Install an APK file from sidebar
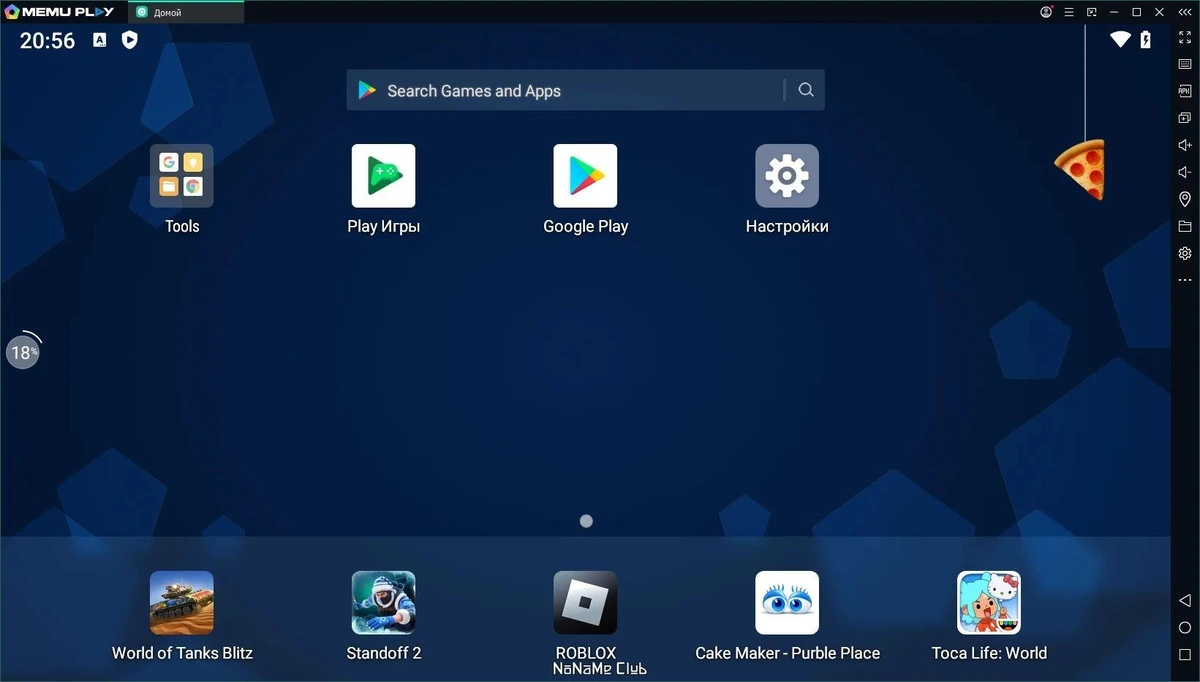1200x682 pixels. (x=1185, y=91)
